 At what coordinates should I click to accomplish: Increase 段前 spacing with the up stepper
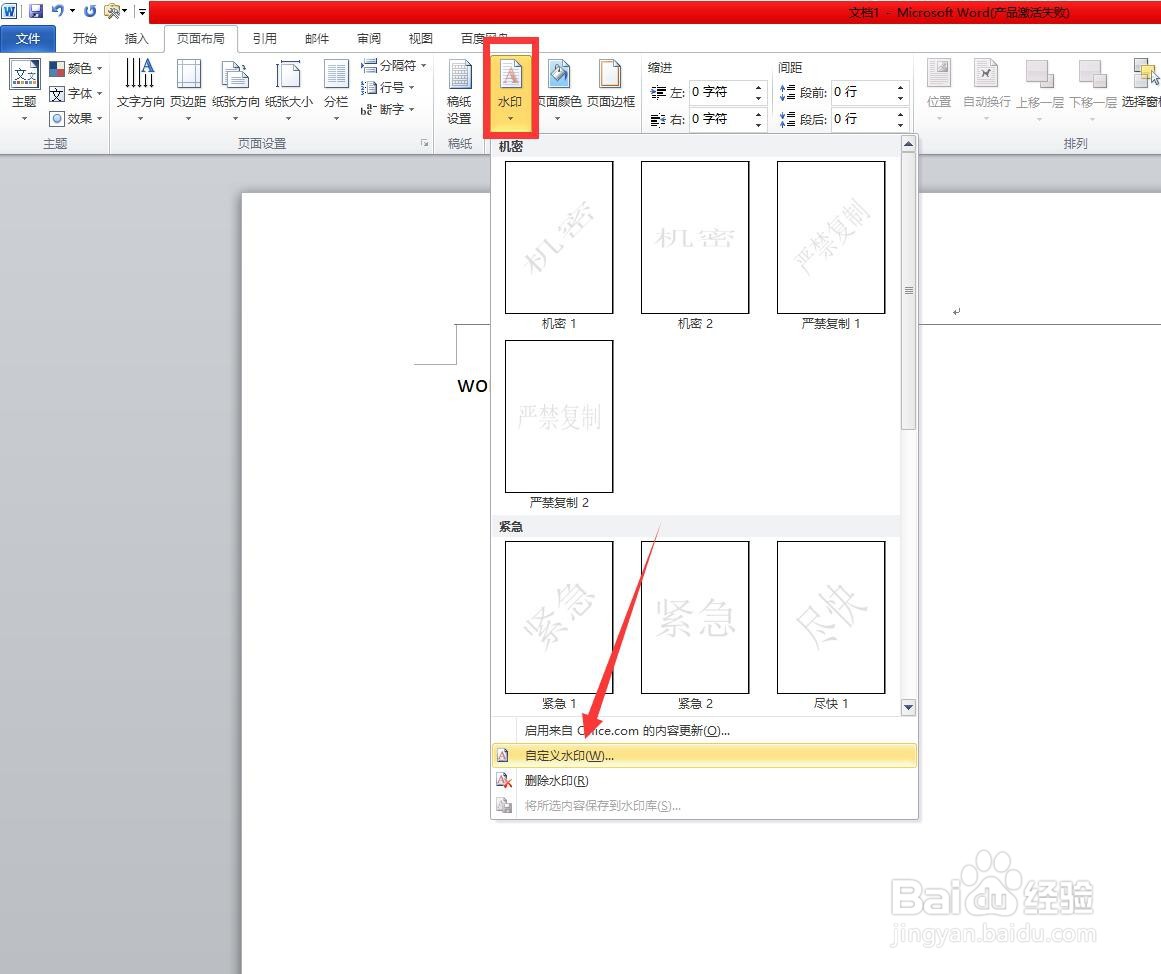coord(900,87)
